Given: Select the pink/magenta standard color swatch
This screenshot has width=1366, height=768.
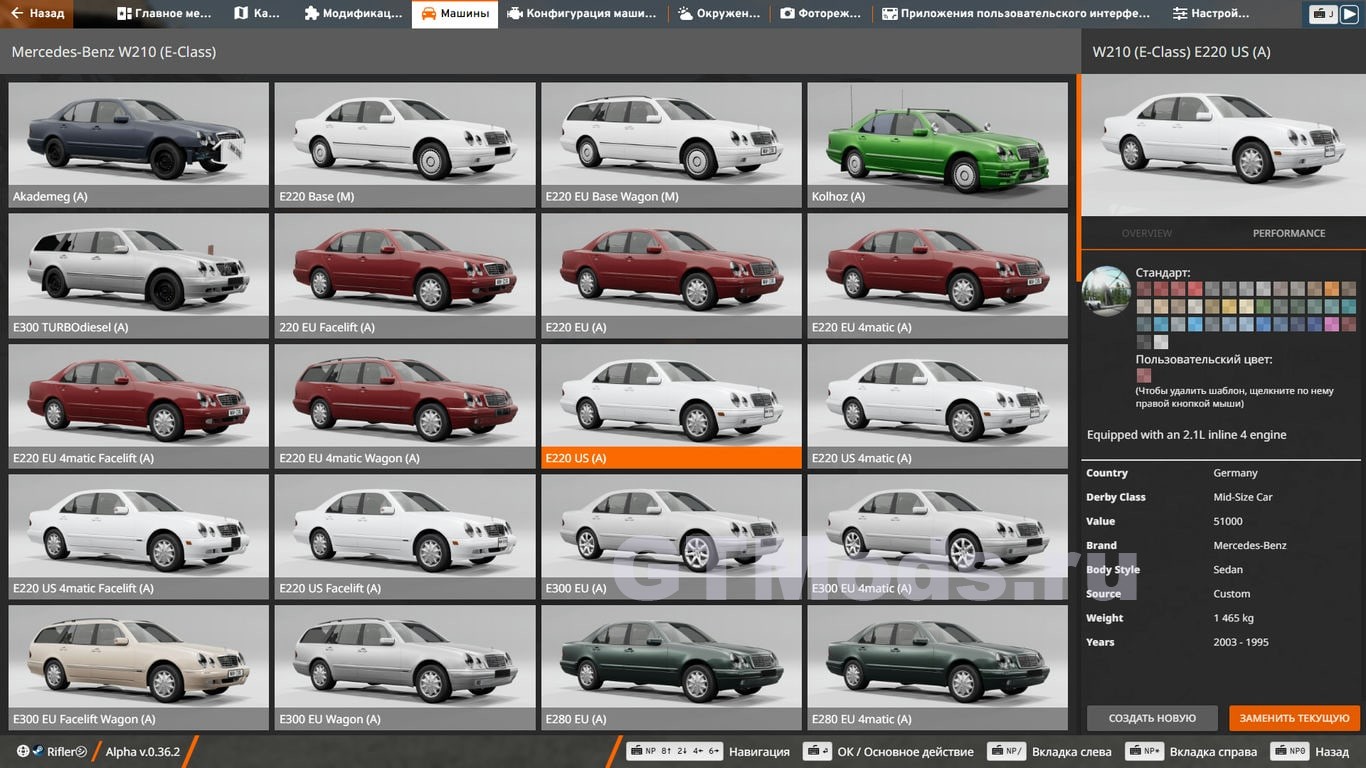Looking at the screenshot, I should (1332, 324).
